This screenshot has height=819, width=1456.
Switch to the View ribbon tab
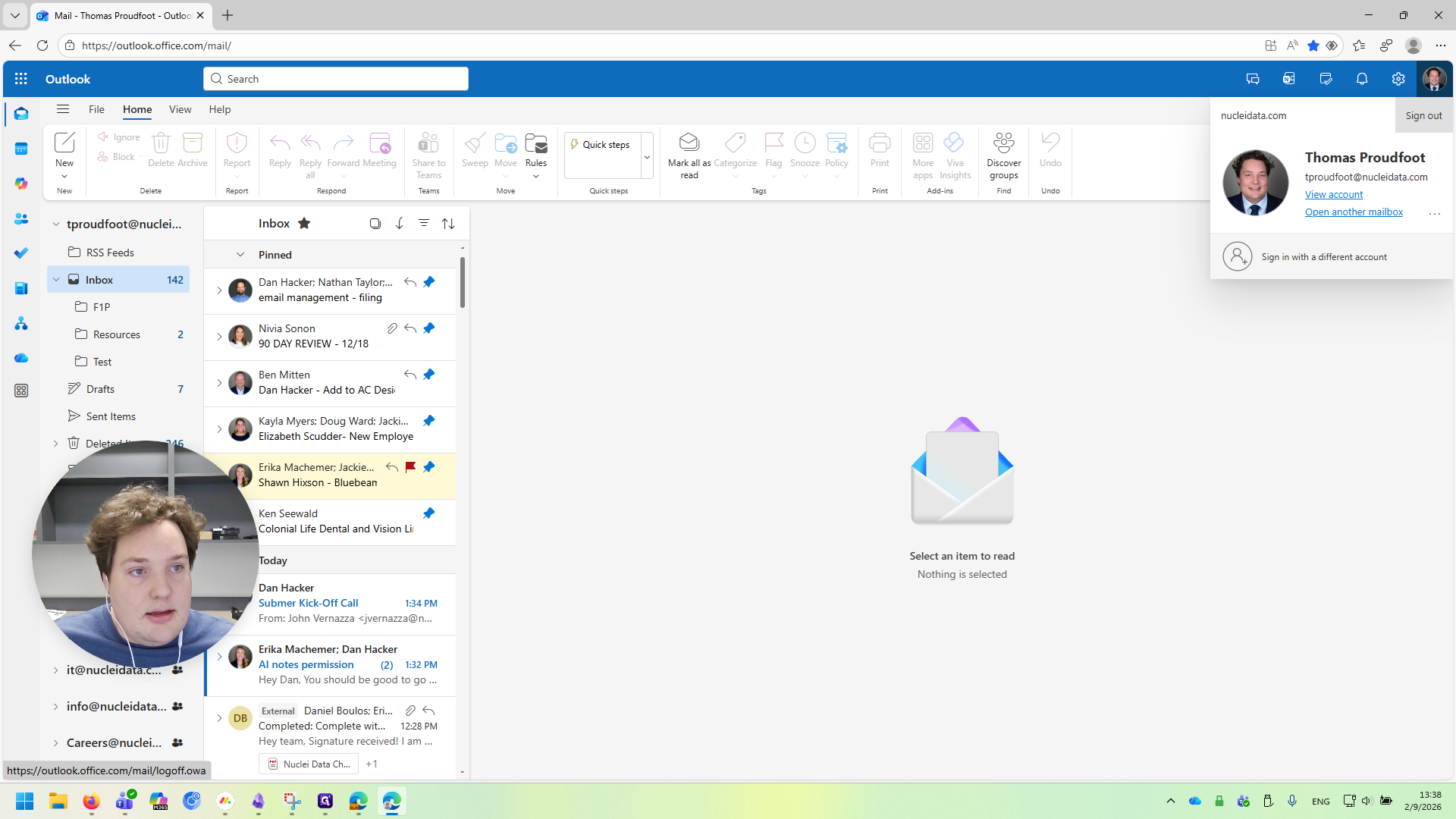[180, 109]
